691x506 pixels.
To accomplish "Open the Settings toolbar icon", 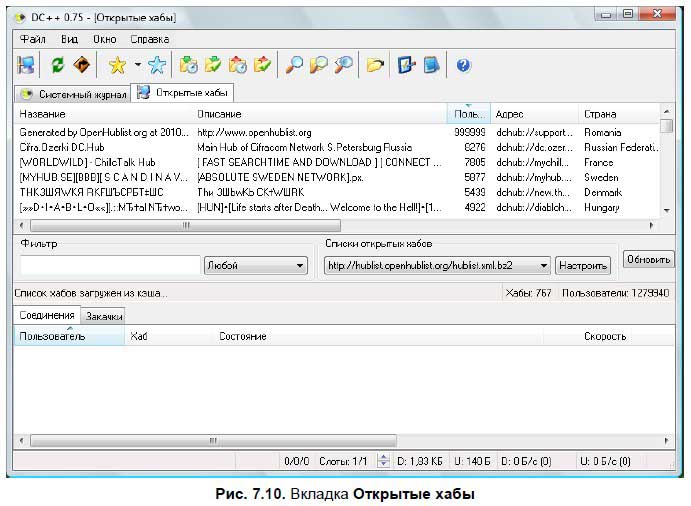I will tap(406, 66).
